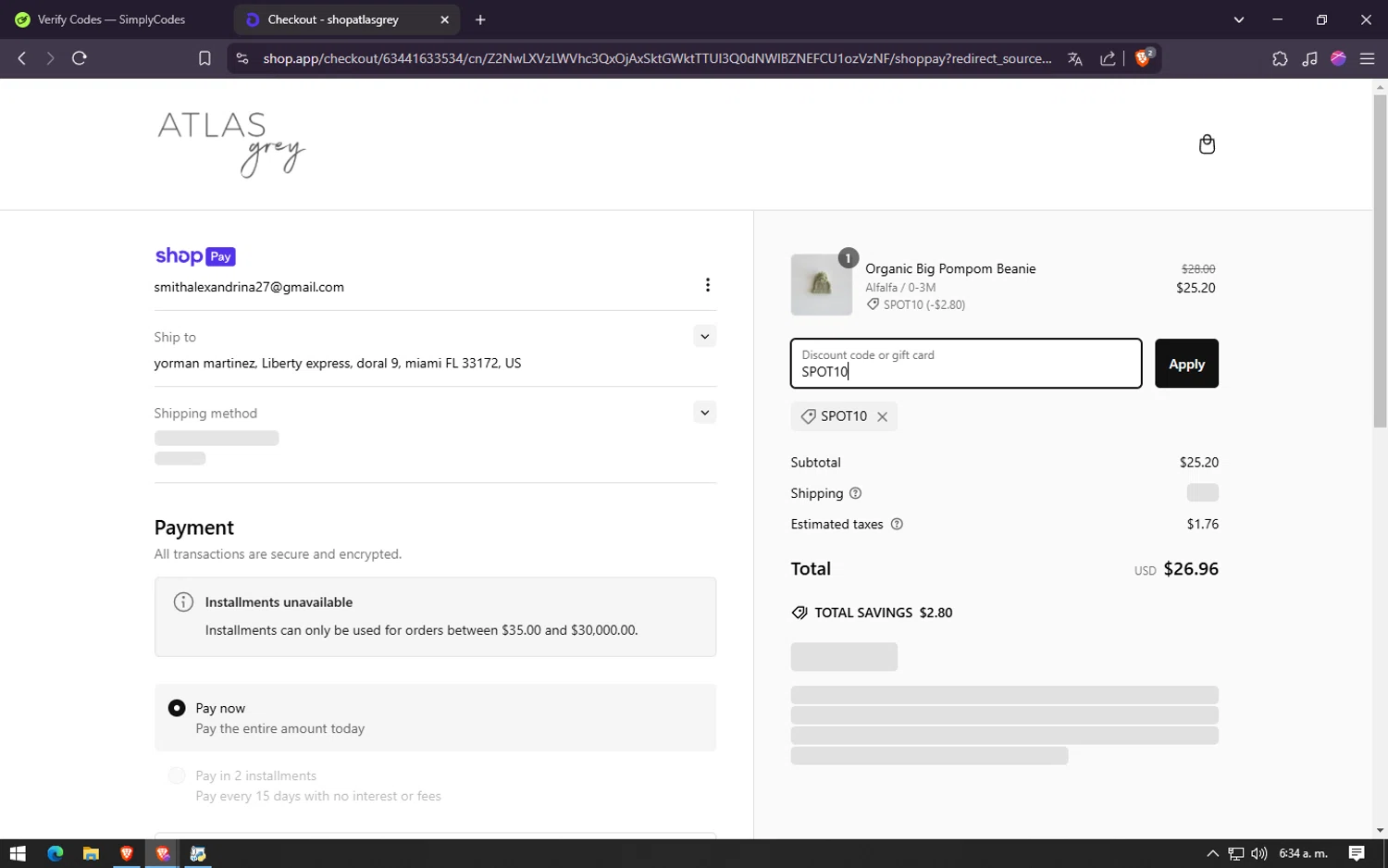Click the Brave browser taskbar icon
This screenshot has height=868, width=1388.
(127, 853)
